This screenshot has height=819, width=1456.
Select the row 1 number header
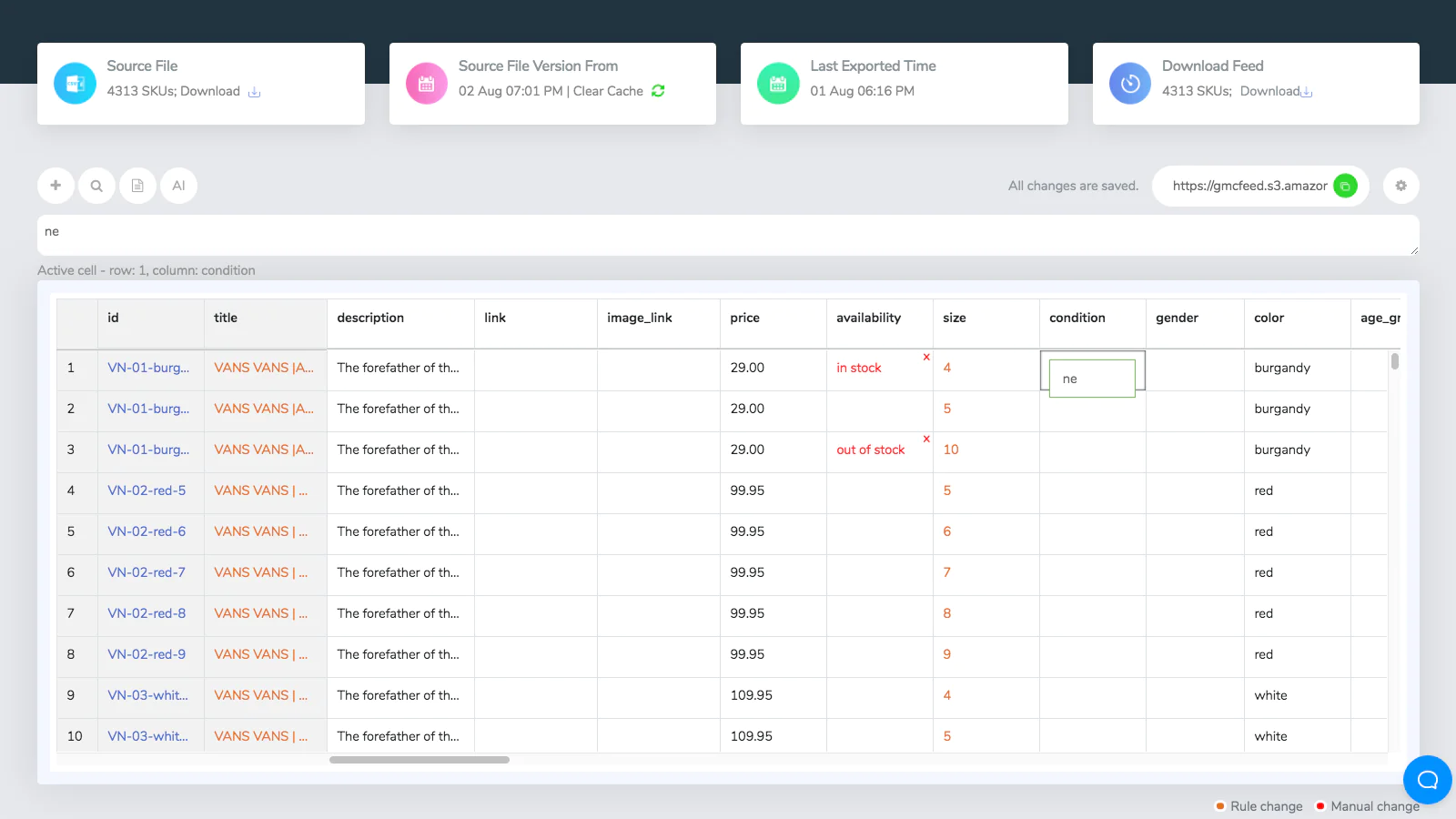point(76,369)
